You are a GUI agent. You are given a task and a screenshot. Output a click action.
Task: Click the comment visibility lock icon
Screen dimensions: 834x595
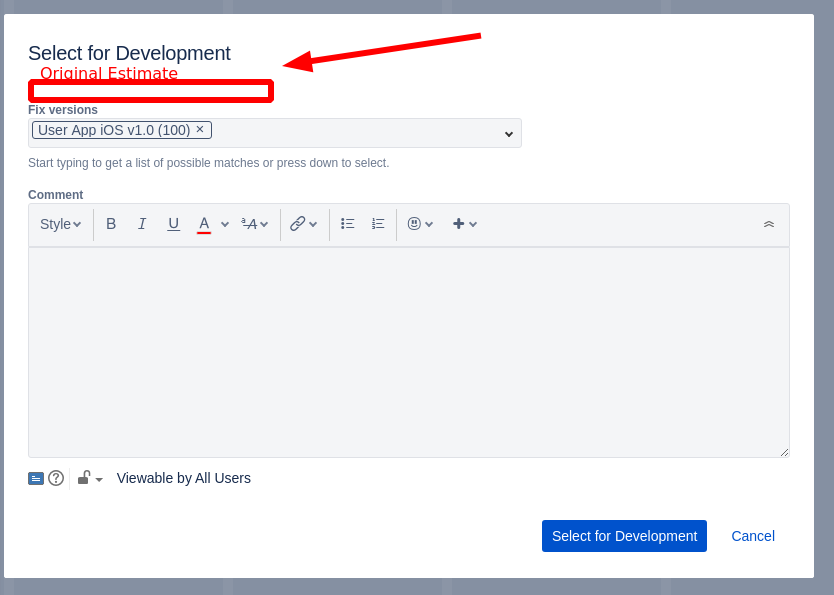[x=83, y=478]
